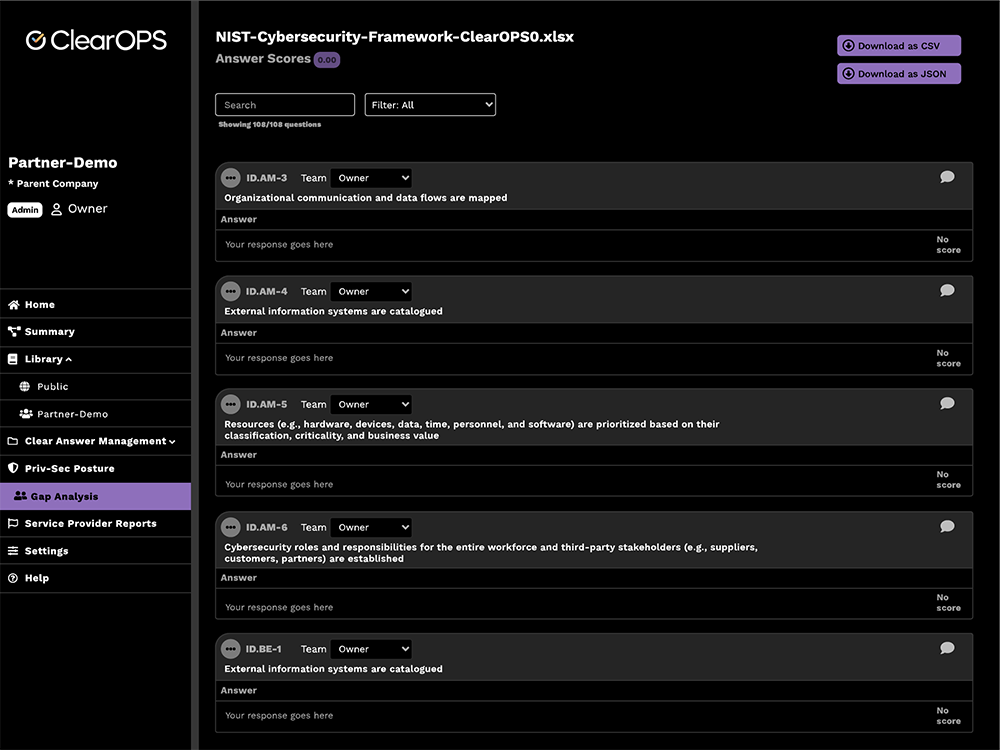Screen dimensions: 1000x750
Task: Open Settings using the gear icon
Action: pyautogui.click(x=11, y=550)
